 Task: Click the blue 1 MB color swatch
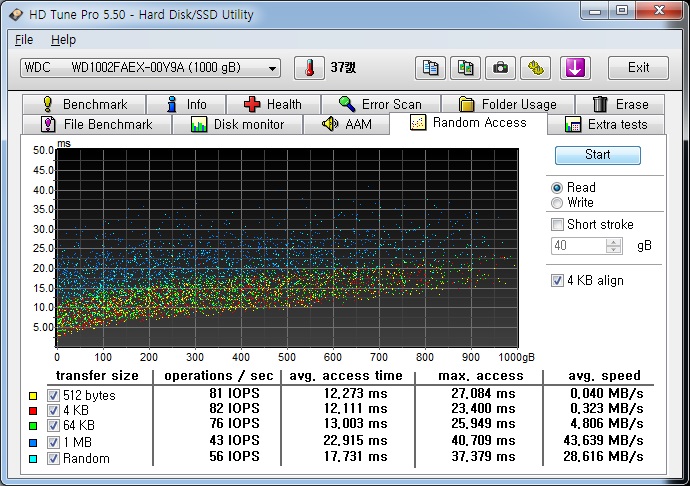coord(33,442)
